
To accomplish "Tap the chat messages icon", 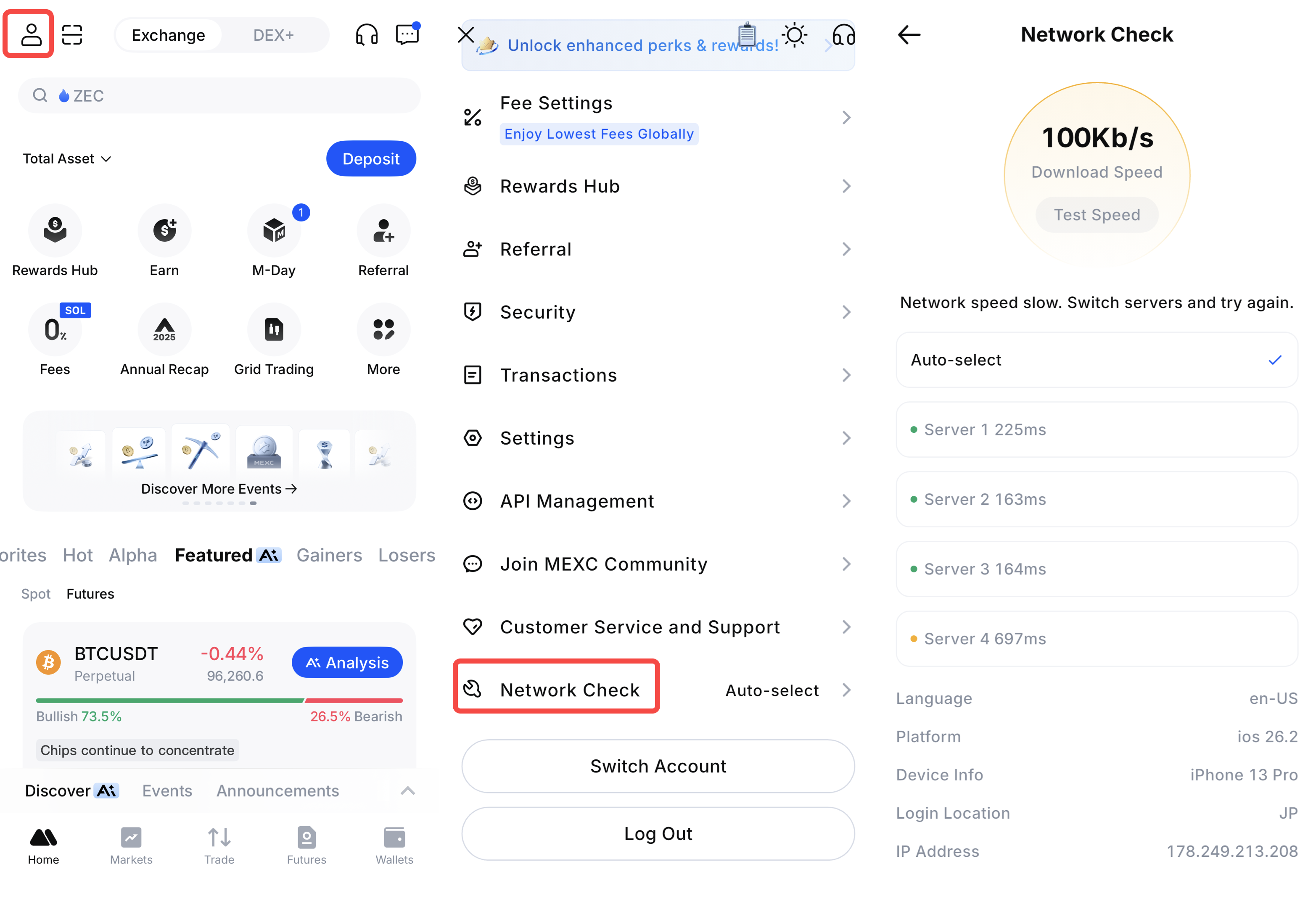I will 407,34.
